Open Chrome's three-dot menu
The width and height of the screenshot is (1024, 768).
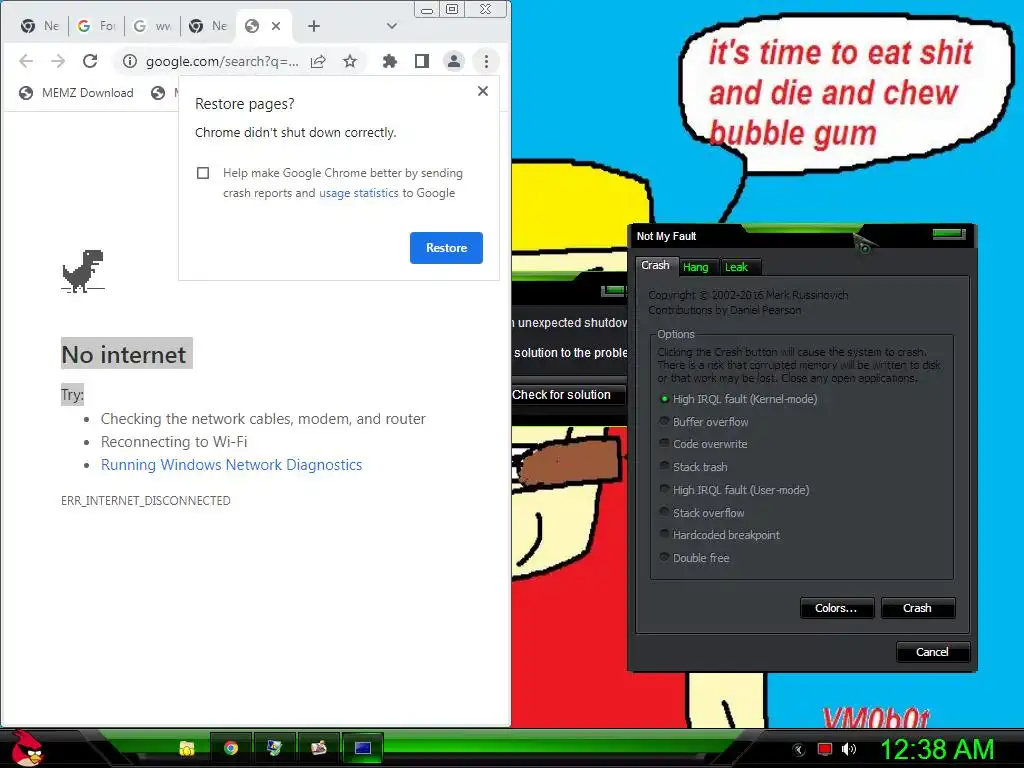(486, 61)
